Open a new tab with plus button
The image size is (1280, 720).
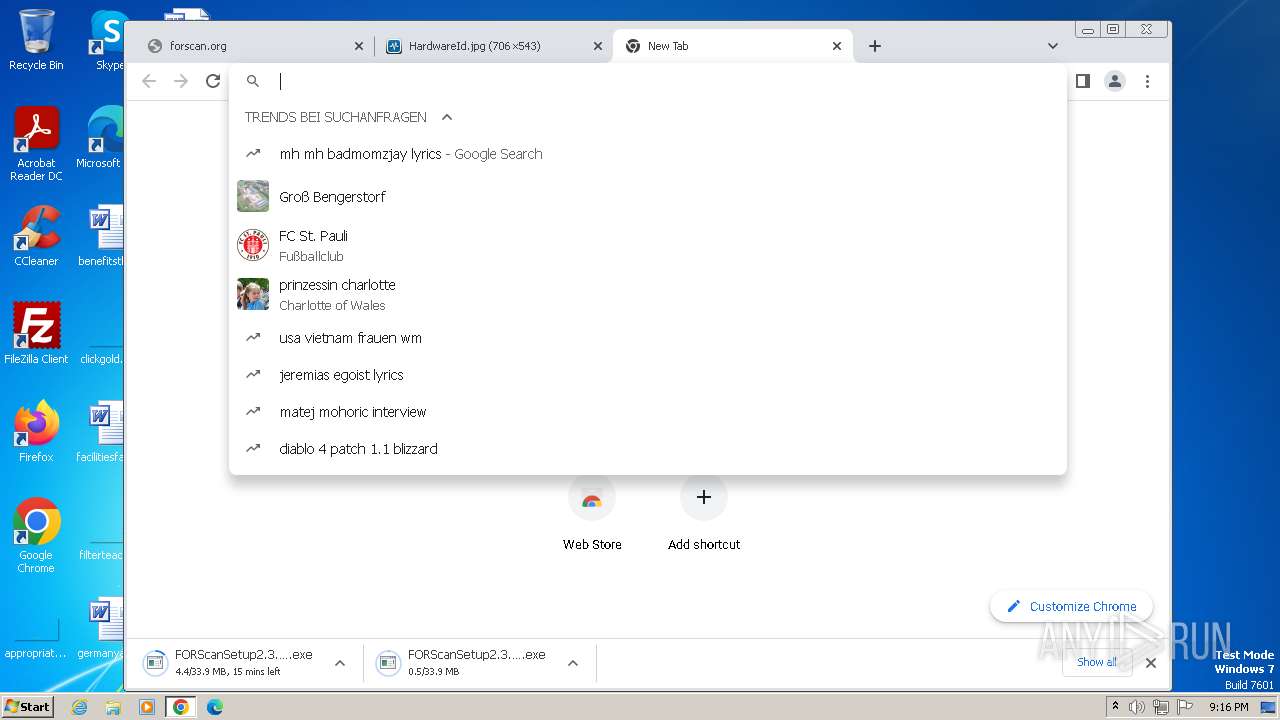pos(875,46)
